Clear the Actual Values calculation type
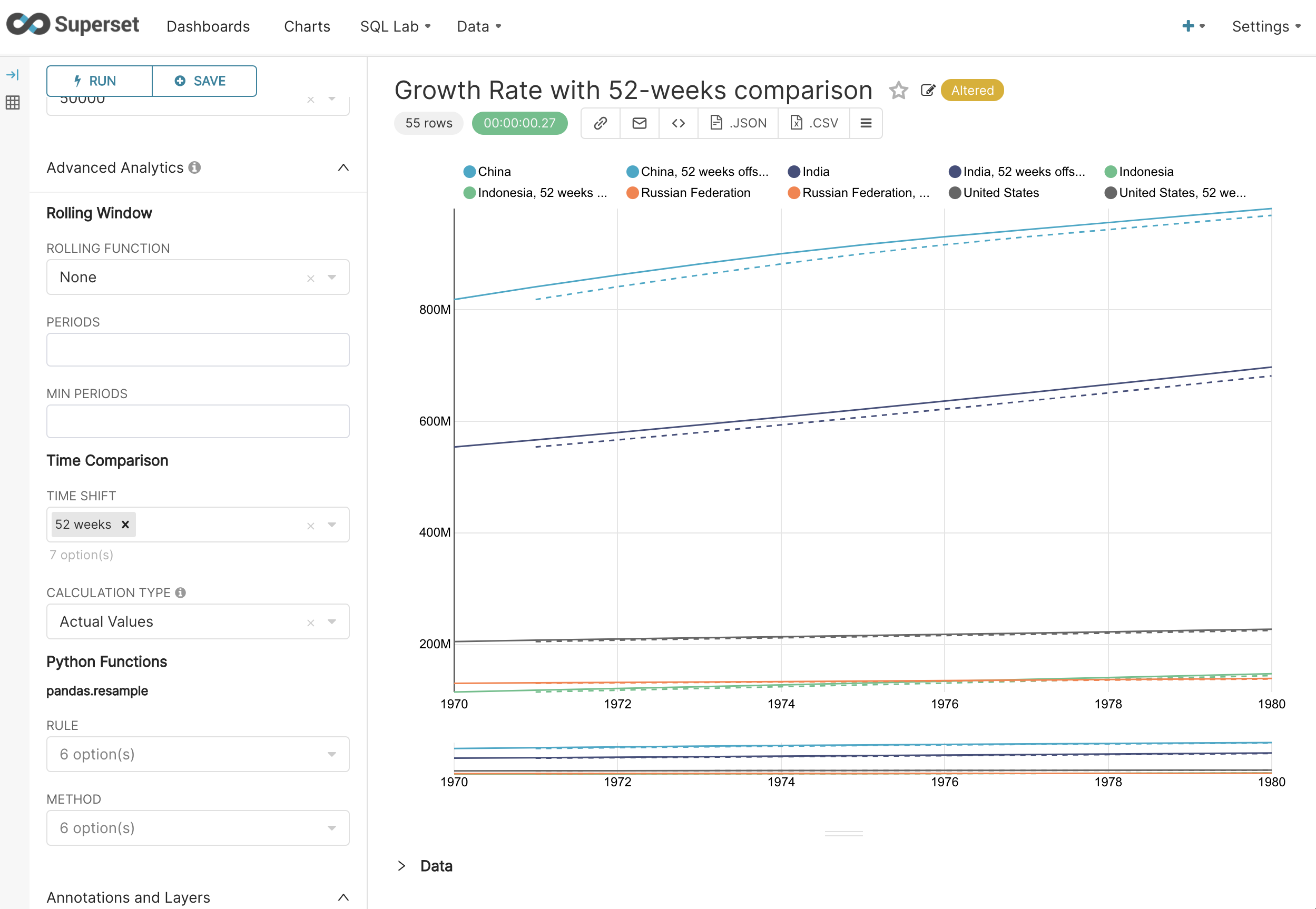Viewport: 1316px width, 909px height. pyautogui.click(x=310, y=623)
